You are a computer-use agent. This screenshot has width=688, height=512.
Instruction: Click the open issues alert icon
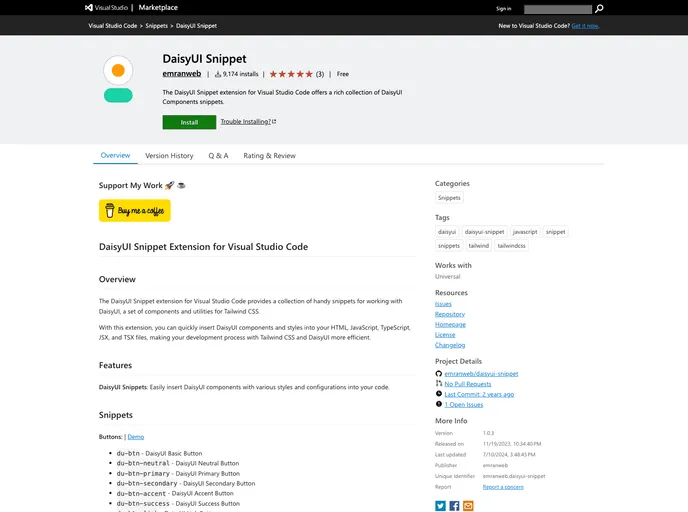tap(438, 404)
